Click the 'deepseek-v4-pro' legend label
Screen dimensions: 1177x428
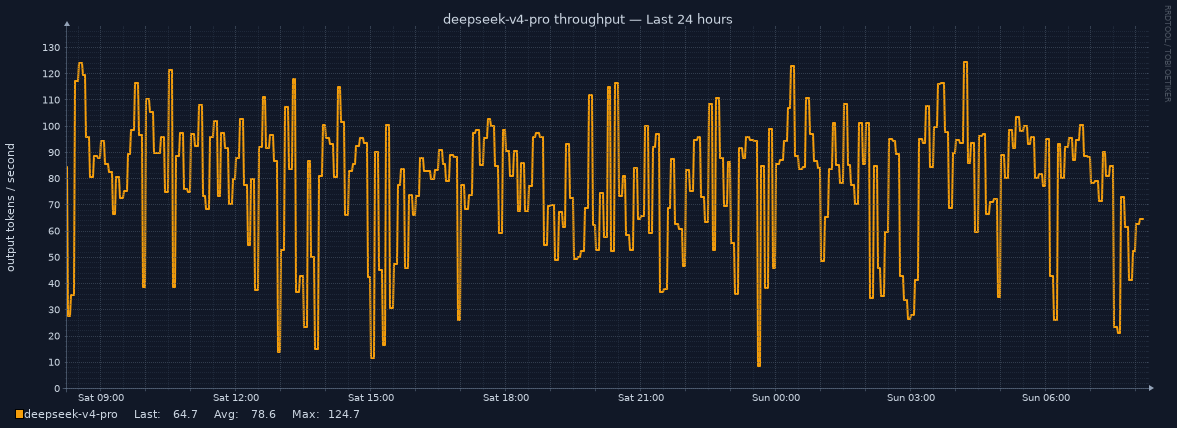(71, 414)
